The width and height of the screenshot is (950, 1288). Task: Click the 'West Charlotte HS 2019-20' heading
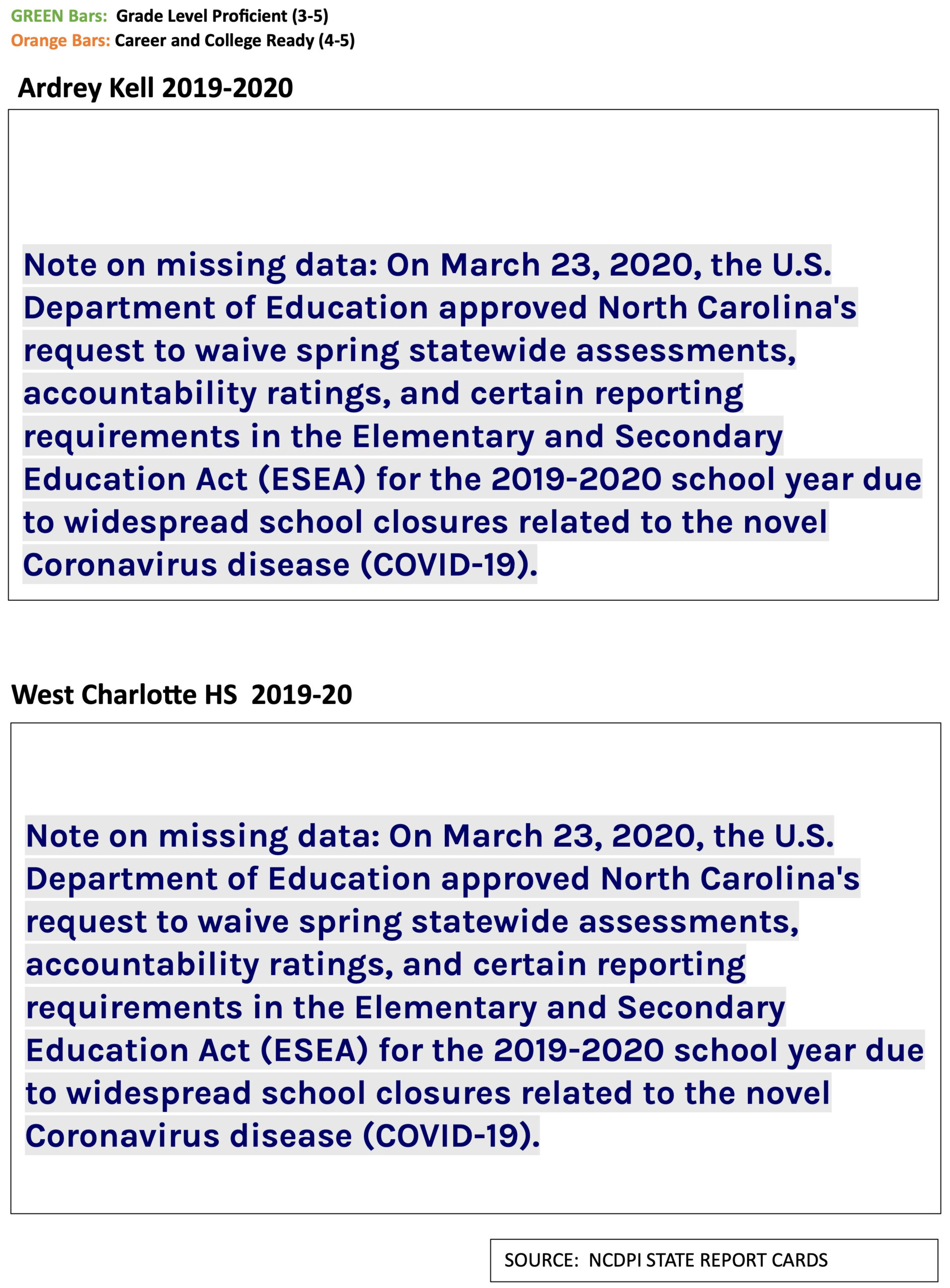point(182,695)
